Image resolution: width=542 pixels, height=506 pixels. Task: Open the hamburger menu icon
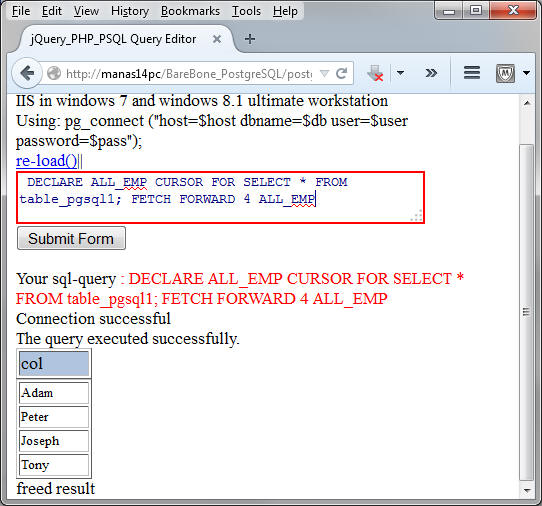pos(472,73)
